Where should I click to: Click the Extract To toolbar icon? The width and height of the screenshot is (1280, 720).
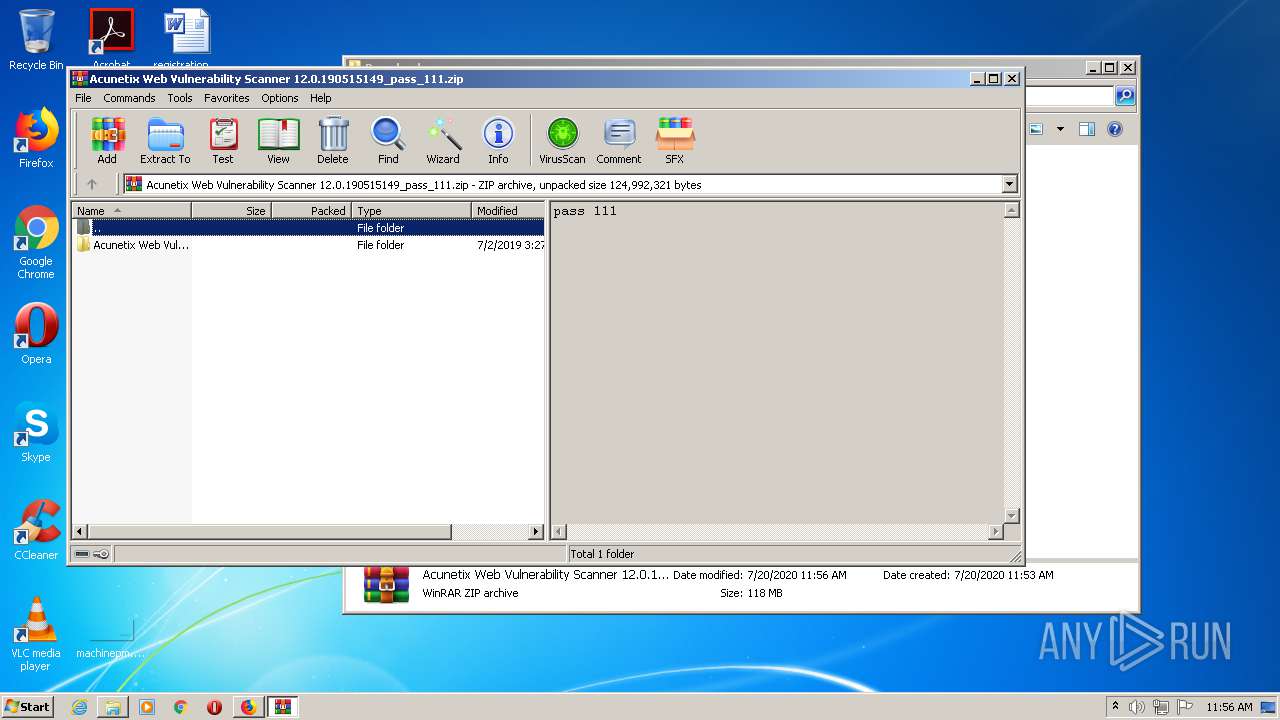pyautogui.click(x=165, y=140)
